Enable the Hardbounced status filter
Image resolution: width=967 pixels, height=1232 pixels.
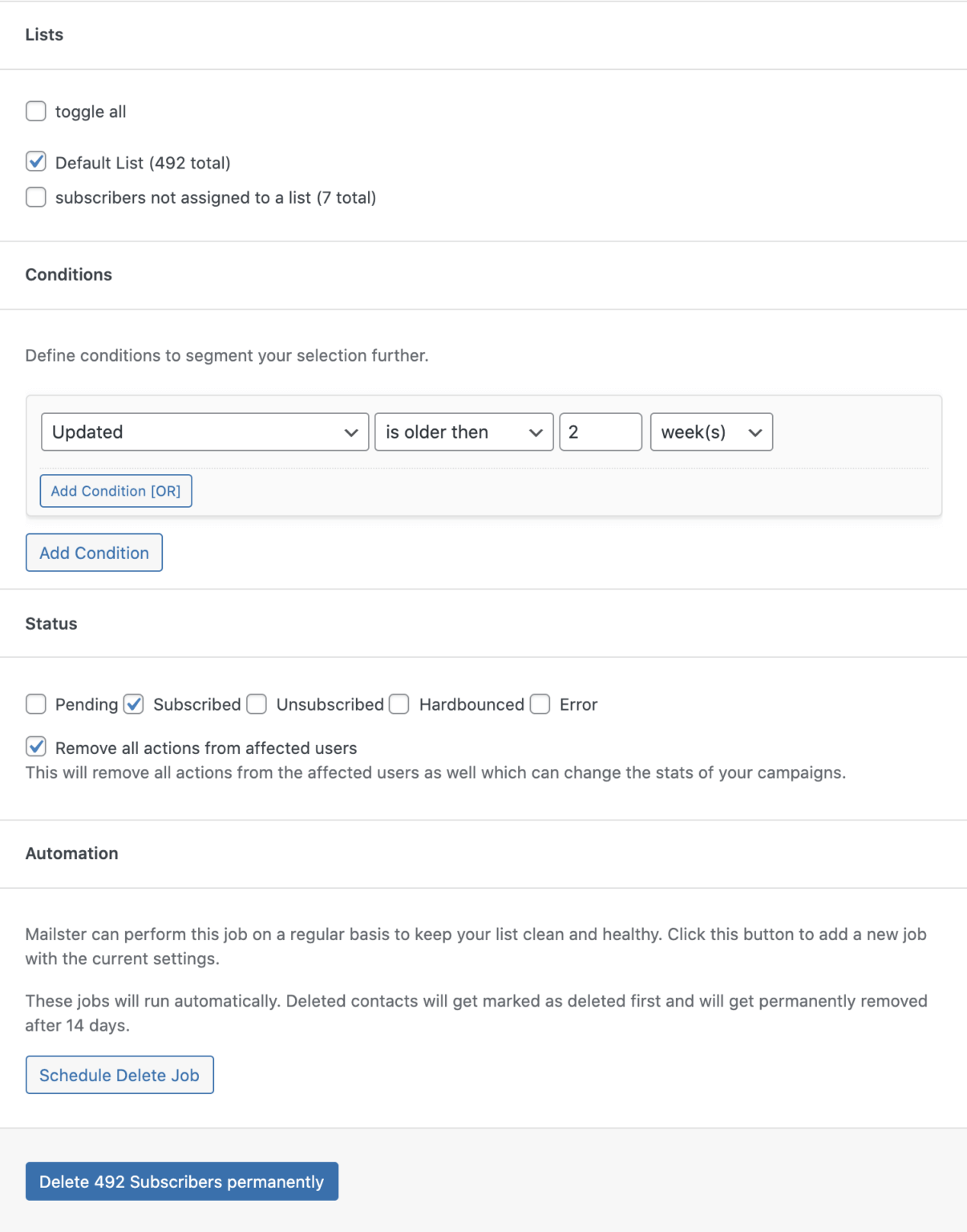click(399, 703)
